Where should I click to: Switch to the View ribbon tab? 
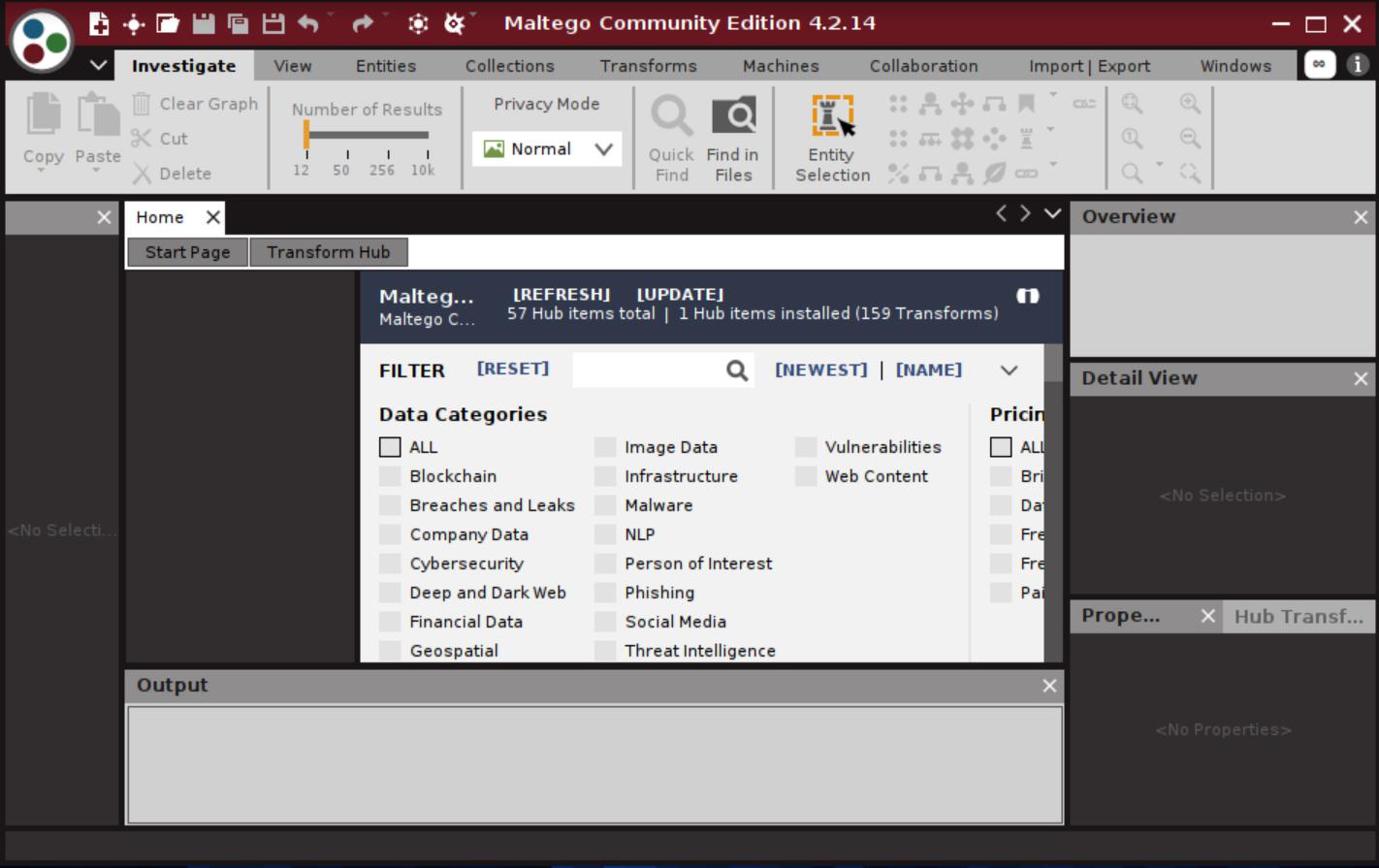click(x=292, y=66)
